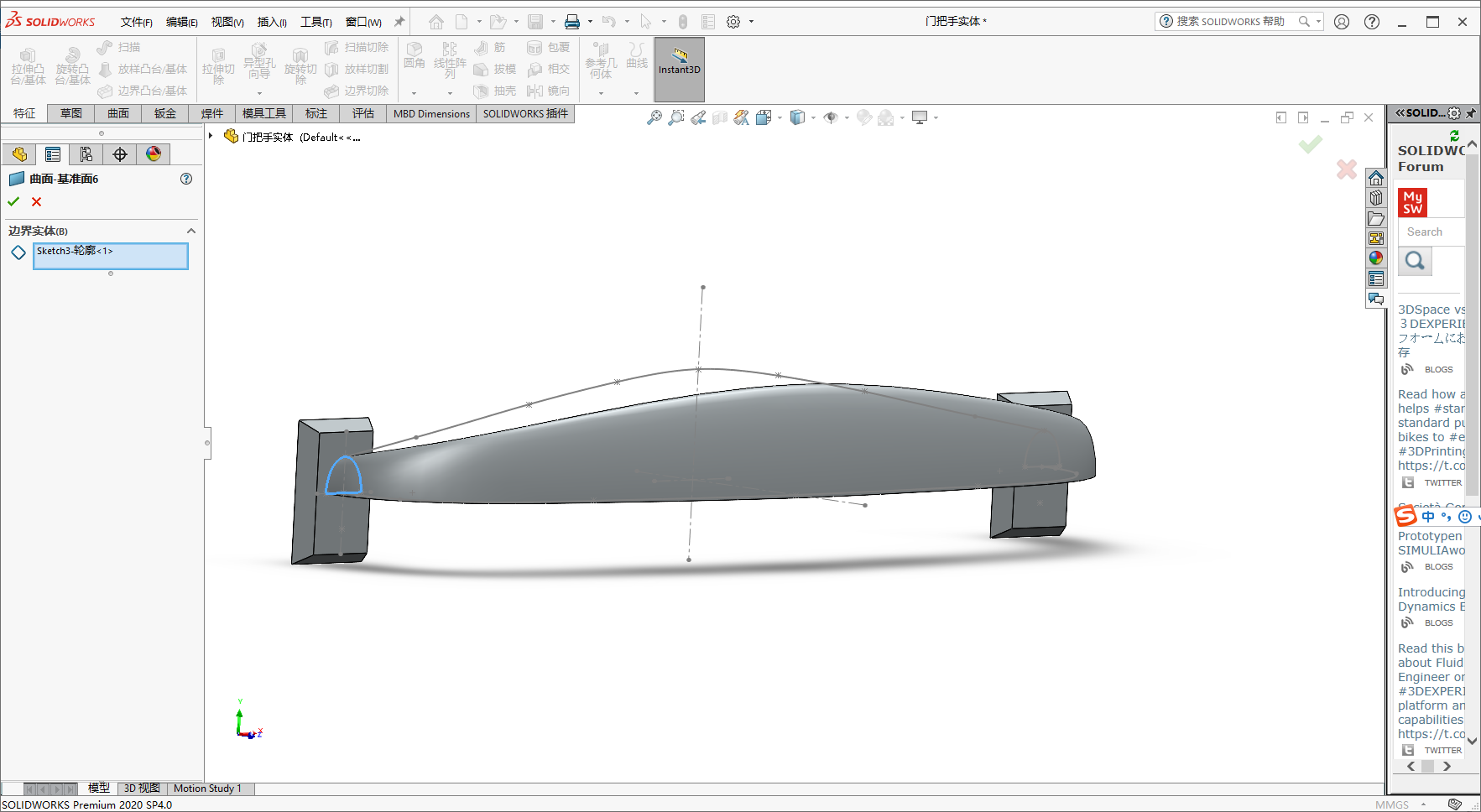Pin the task pane with pushpin icon
This screenshot has height=812, width=1481.
tap(1470, 113)
